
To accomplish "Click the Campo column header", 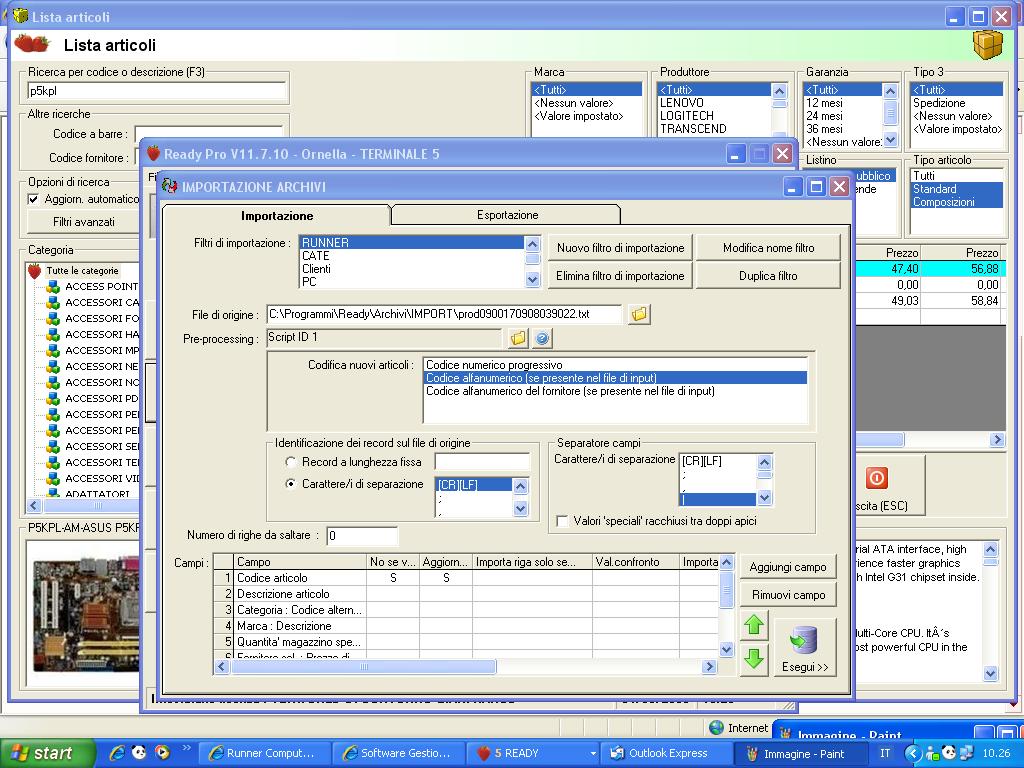I will tap(300, 562).
